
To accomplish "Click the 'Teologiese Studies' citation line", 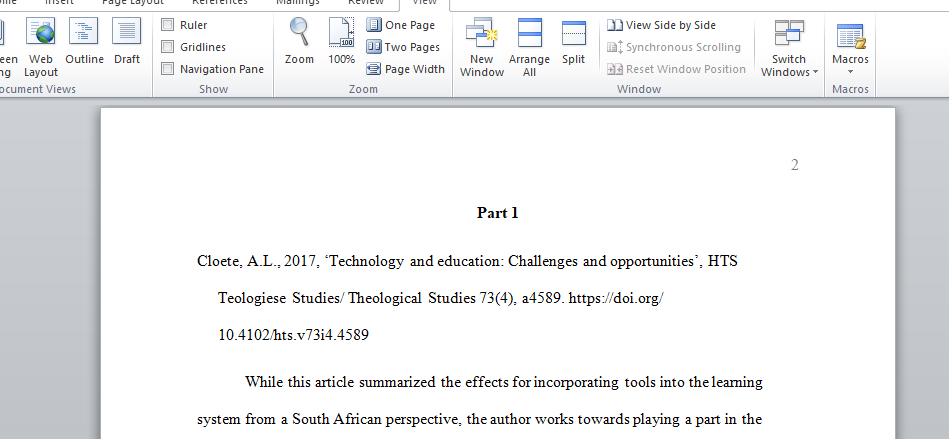I will coord(441,298).
